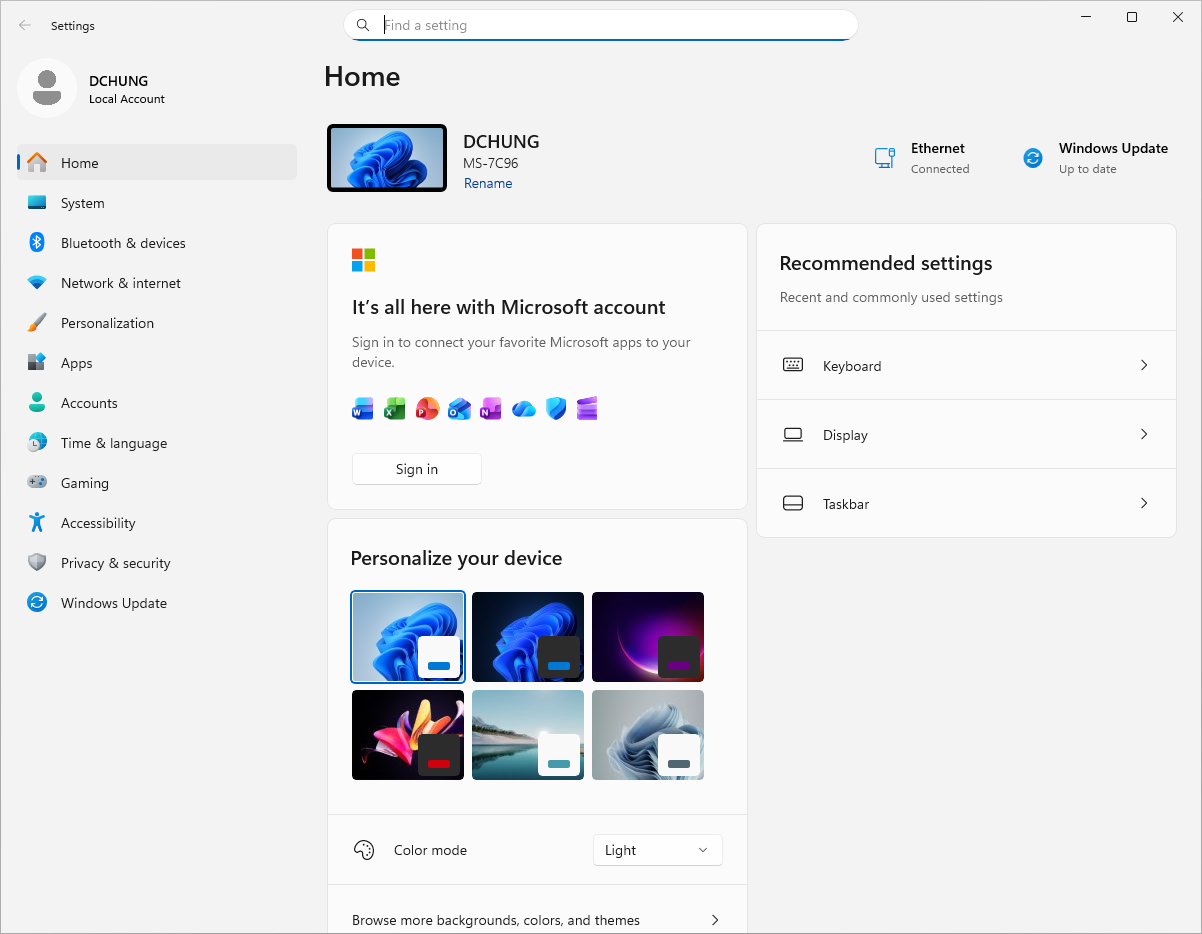The width and height of the screenshot is (1202, 934).
Task: Click the Outlook app icon
Action: pyautogui.click(x=459, y=408)
